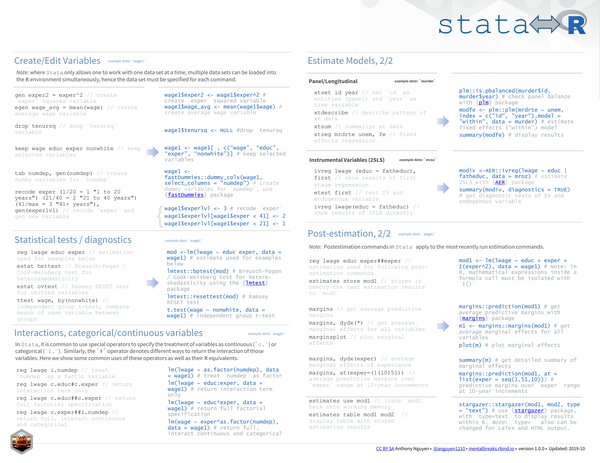Click the Estimate Models, 2/2 heading
The width and height of the screenshot is (600, 463).
coord(350,61)
